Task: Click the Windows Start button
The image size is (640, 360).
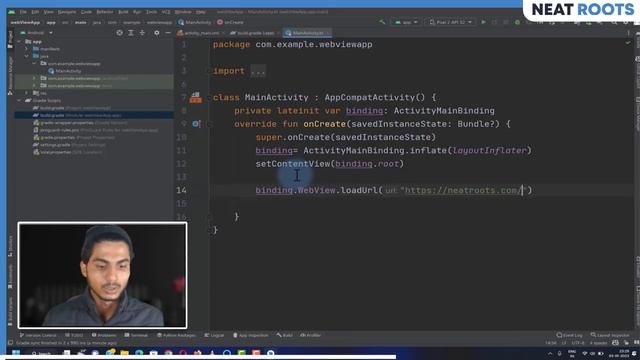Action: point(16,353)
